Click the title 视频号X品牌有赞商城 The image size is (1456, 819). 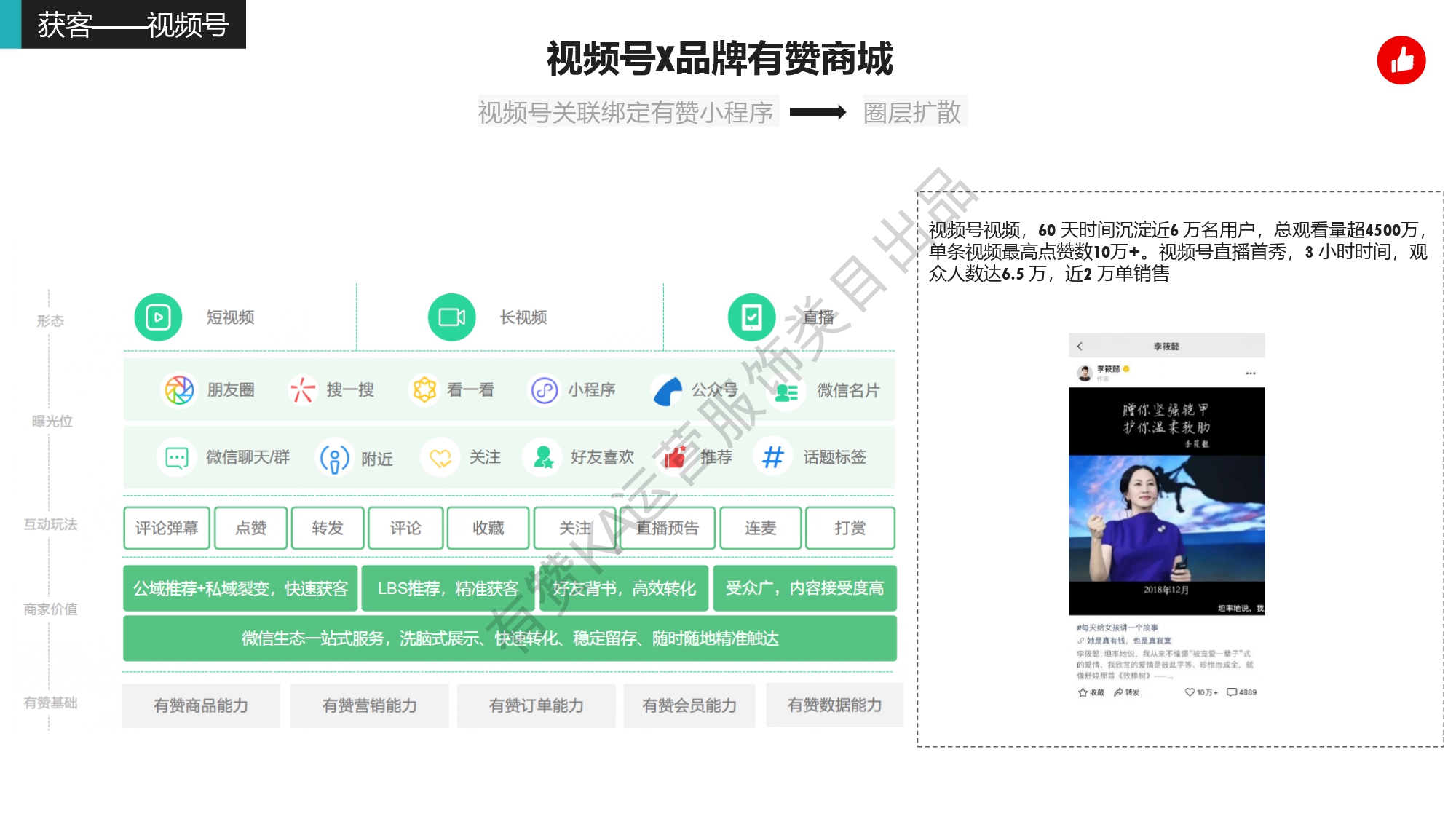[x=719, y=58]
